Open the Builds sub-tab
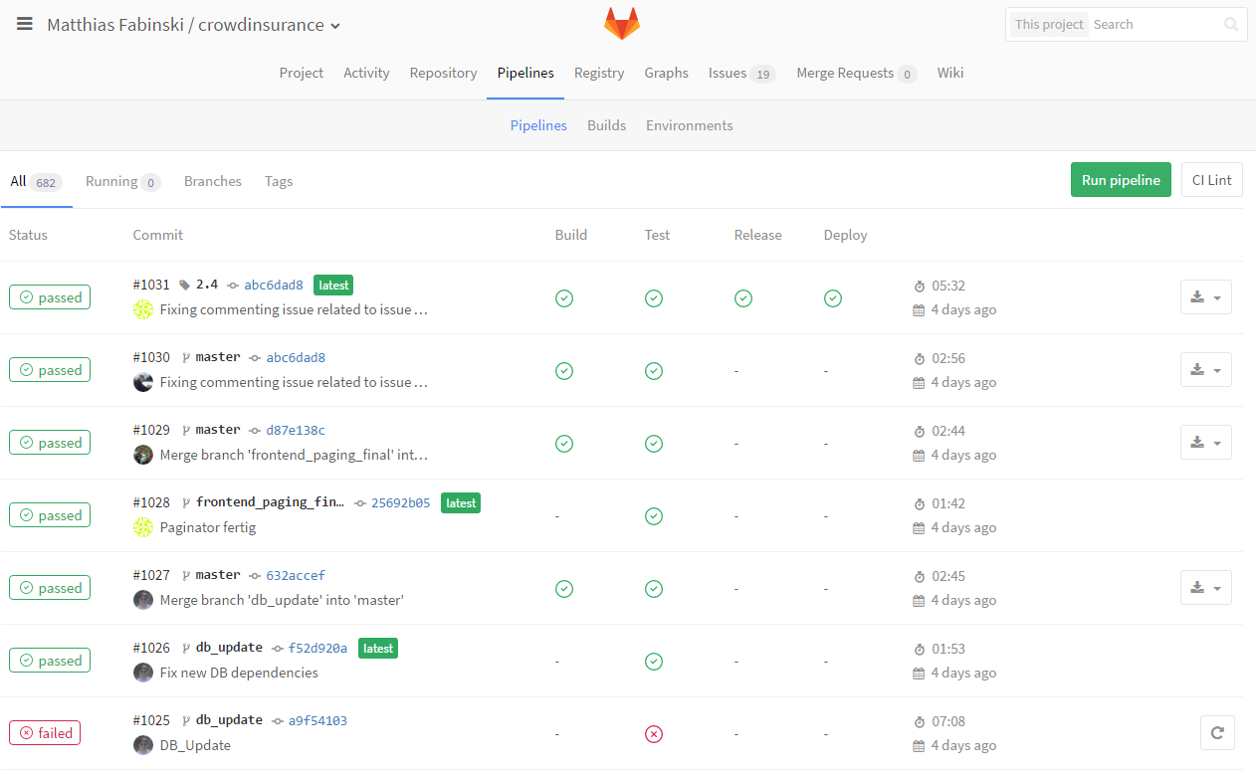This screenshot has height=775, width=1256. tap(606, 125)
